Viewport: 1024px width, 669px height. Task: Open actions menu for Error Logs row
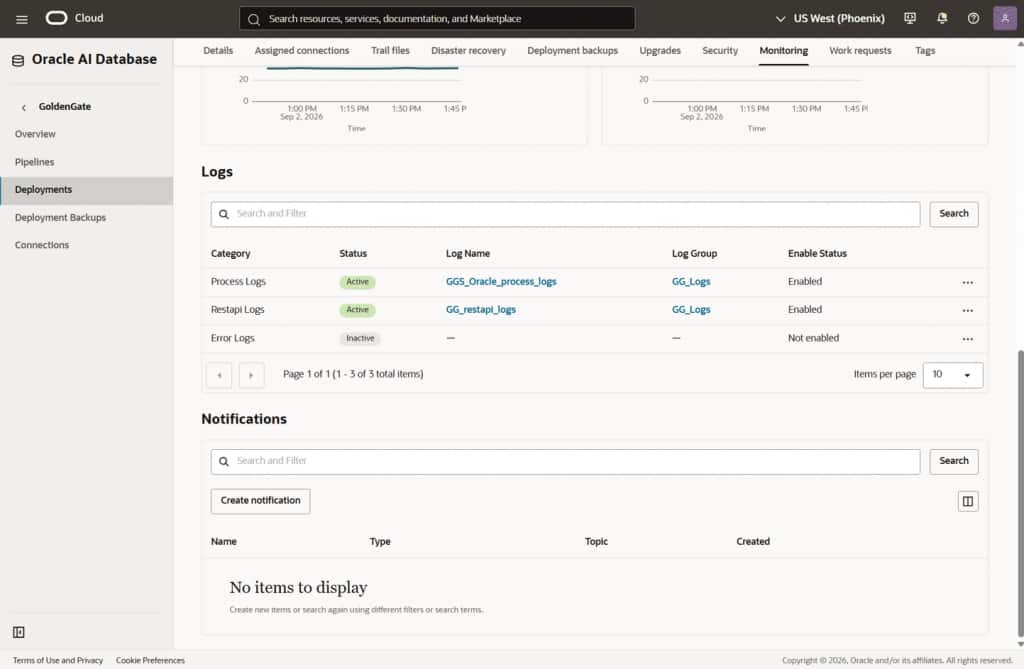coord(967,339)
